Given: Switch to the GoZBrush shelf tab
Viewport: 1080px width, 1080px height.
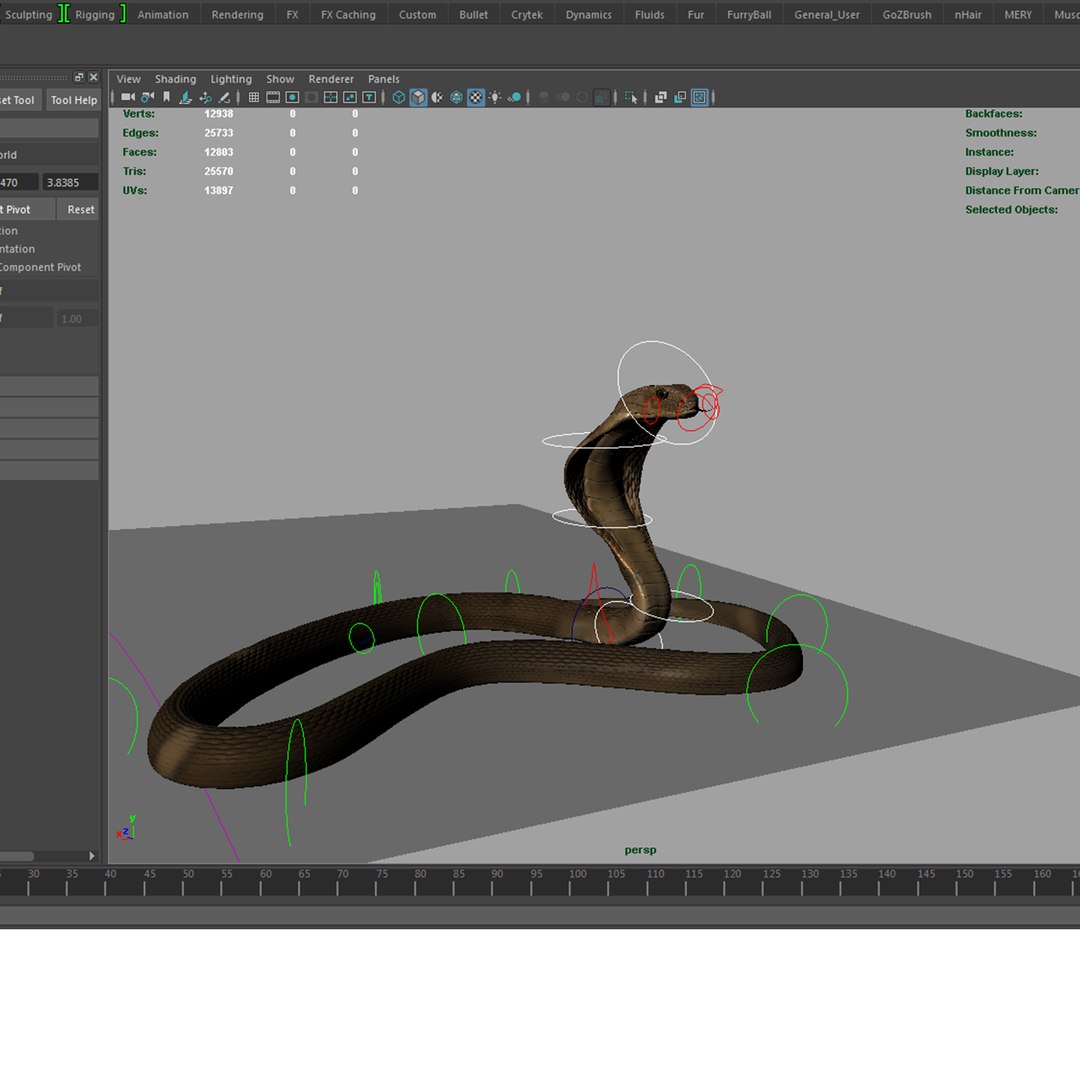Looking at the screenshot, I should (x=906, y=14).
